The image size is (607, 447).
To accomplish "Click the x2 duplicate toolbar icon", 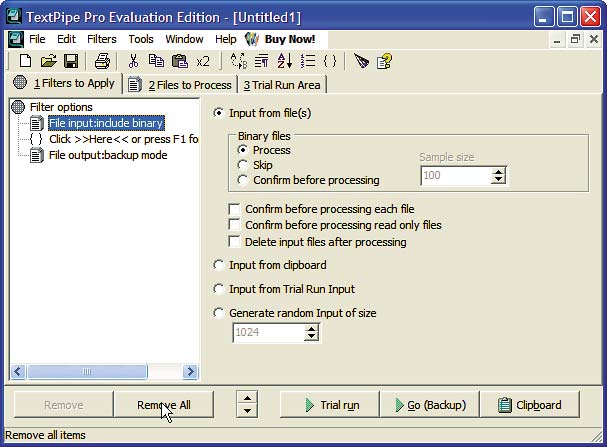I will [203, 62].
